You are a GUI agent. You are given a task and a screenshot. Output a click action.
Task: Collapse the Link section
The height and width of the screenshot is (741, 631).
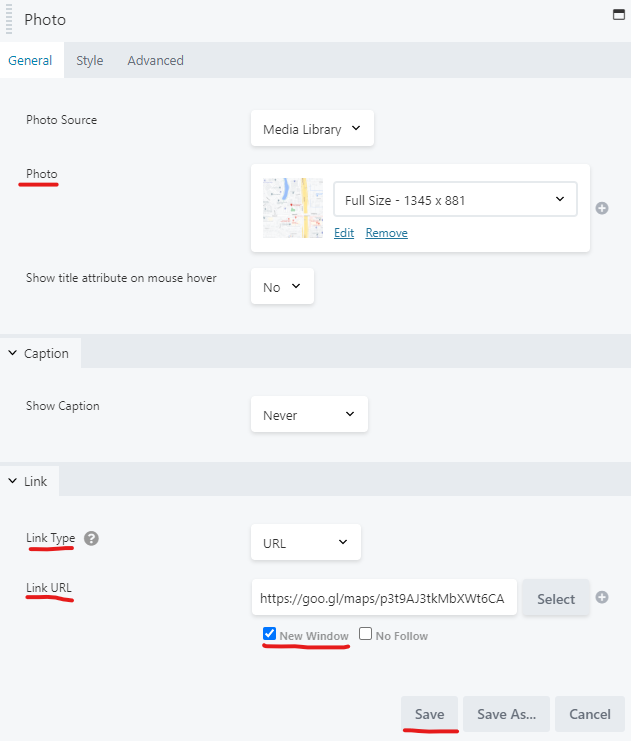[x=29, y=481]
